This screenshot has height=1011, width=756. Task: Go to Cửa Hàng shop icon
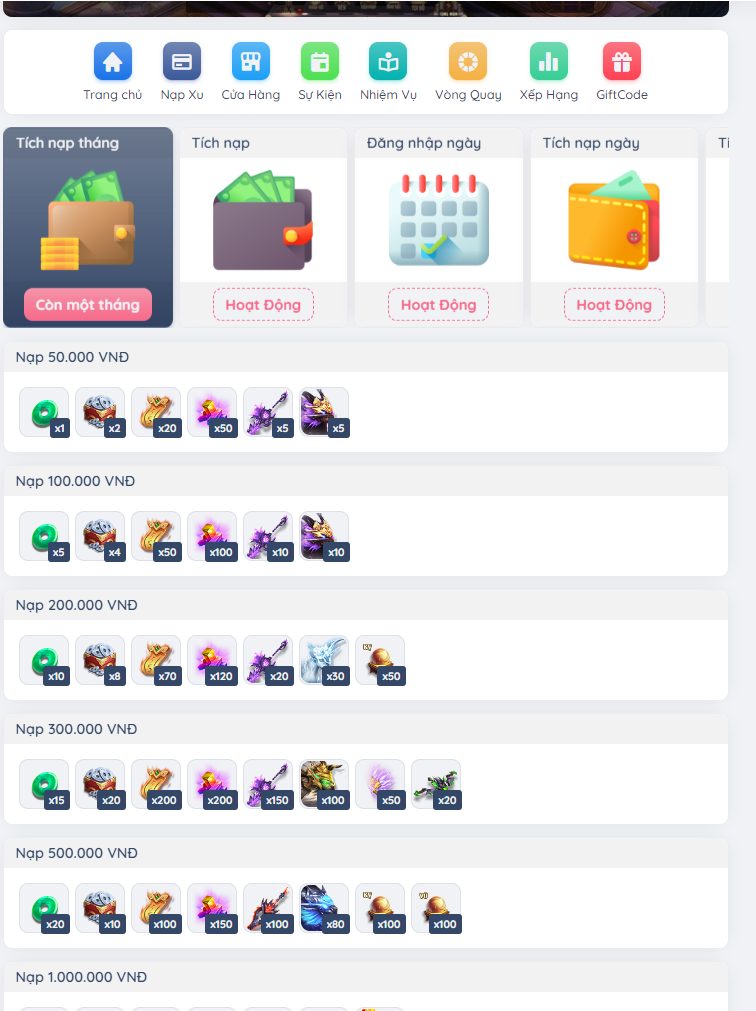point(251,62)
